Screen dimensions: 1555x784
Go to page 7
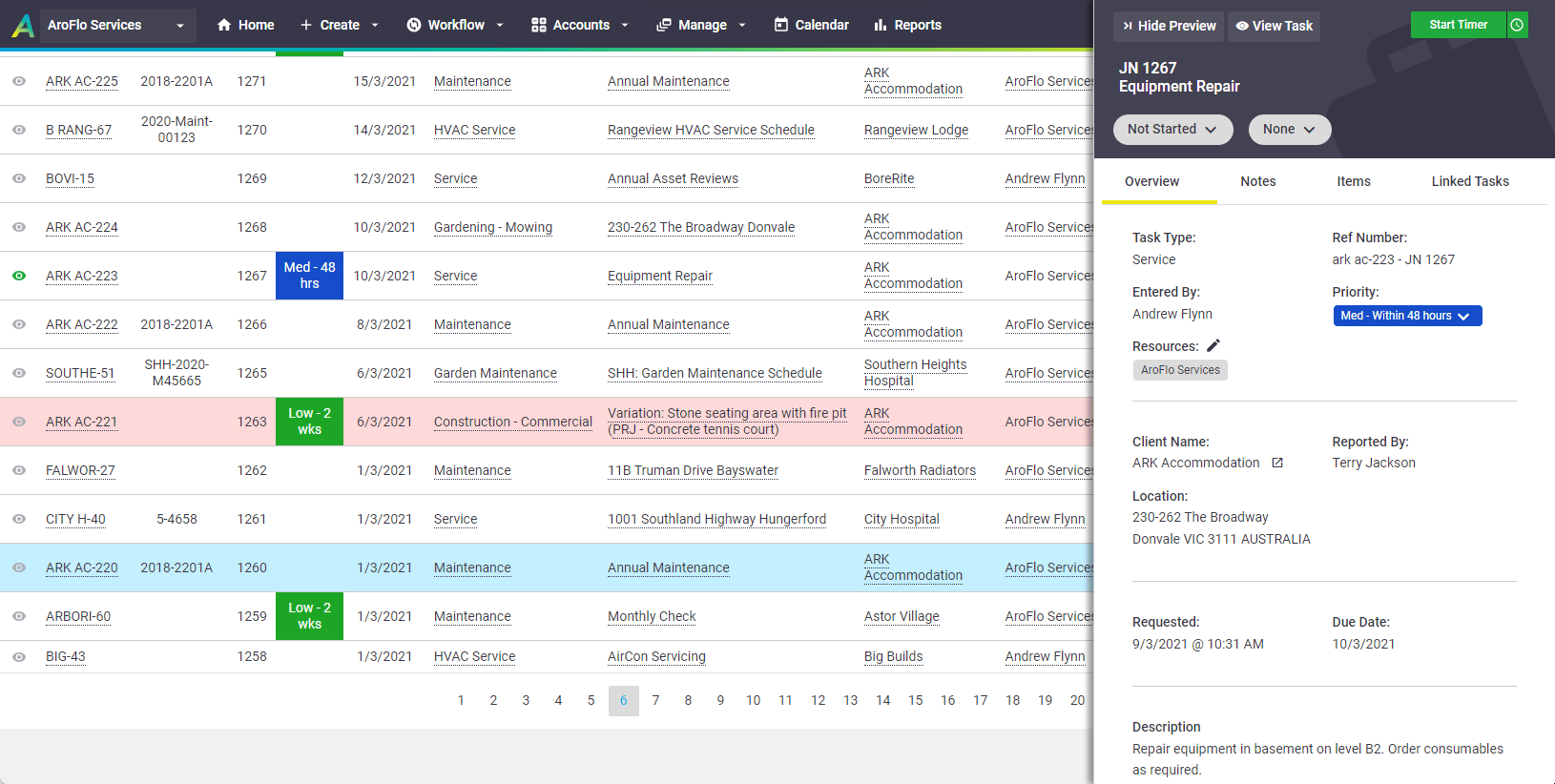click(655, 700)
